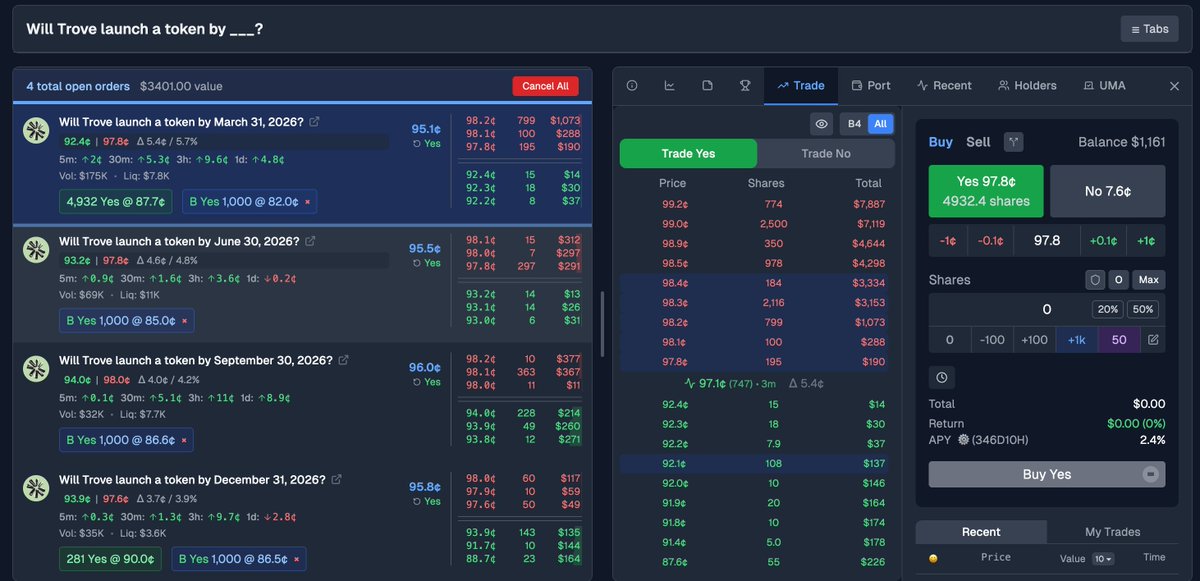Click the Trove logo of the June 30 market
The height and width of the screenshot is (581, 1200).
(37, 250)
